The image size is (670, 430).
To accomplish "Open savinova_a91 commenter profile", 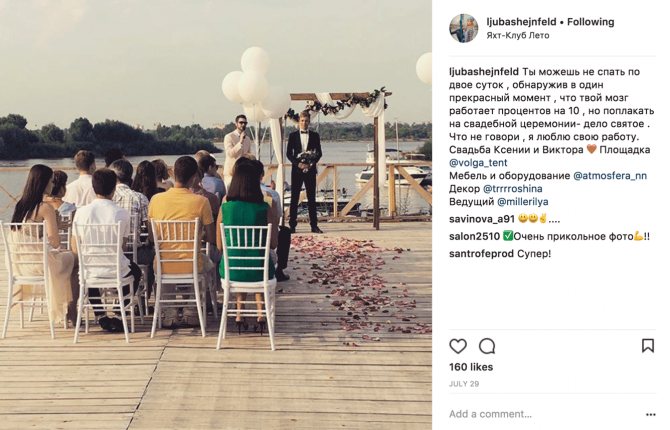I will (x=482, y=218).
